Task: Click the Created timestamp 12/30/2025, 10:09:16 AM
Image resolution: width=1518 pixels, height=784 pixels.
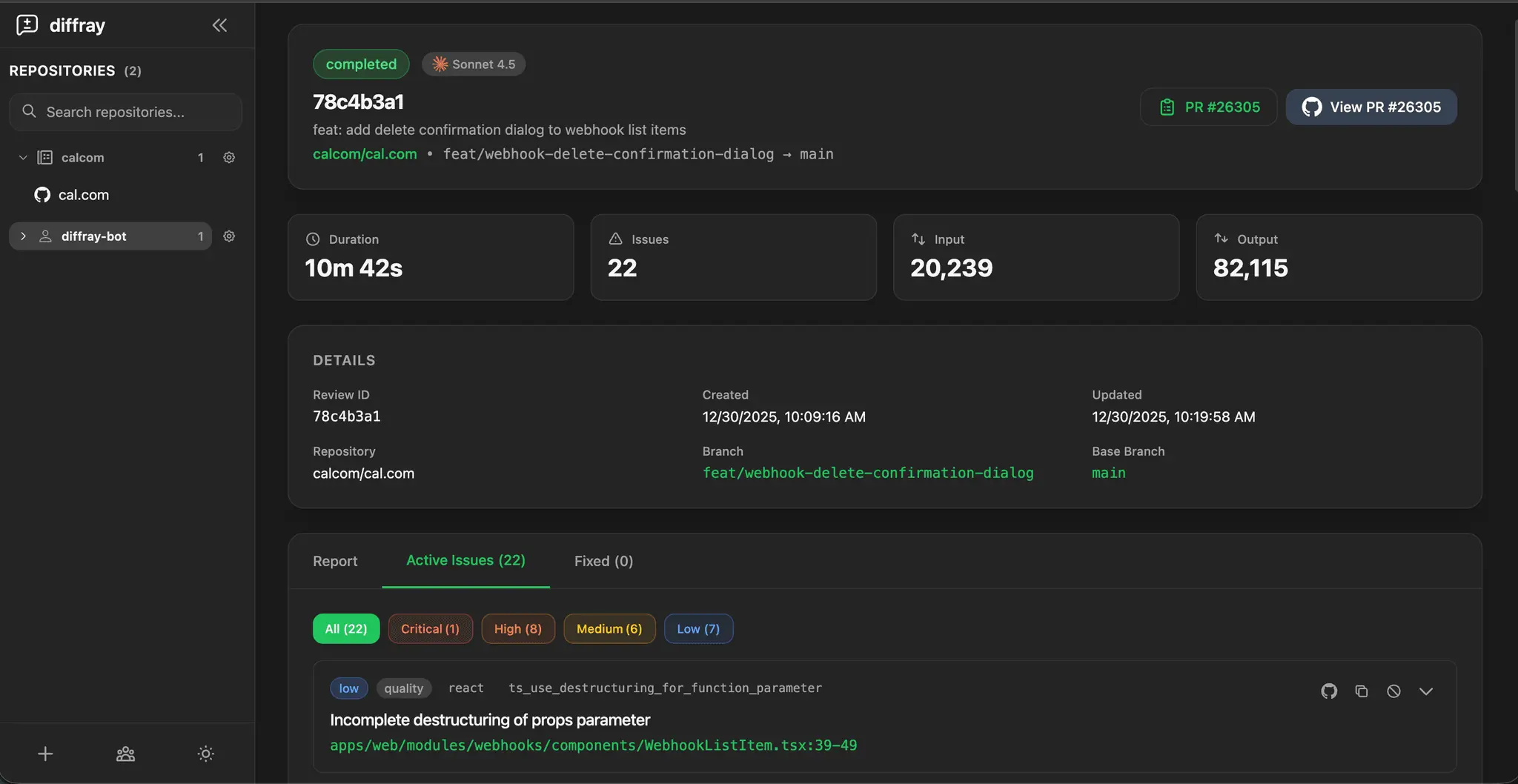Action: coord(784,416)
